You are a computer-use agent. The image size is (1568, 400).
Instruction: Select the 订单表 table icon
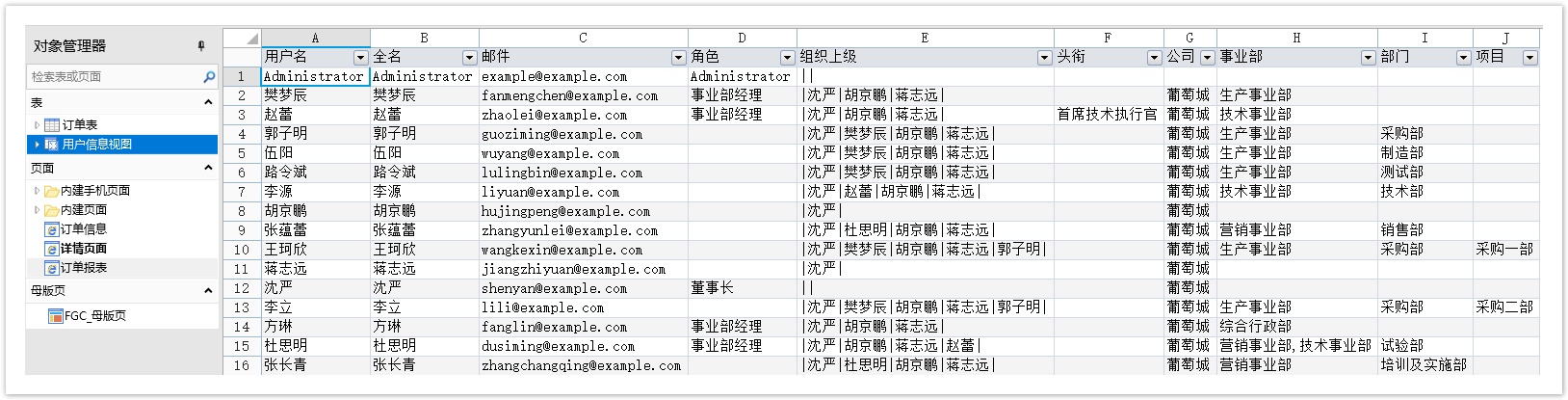coord(52,125)
